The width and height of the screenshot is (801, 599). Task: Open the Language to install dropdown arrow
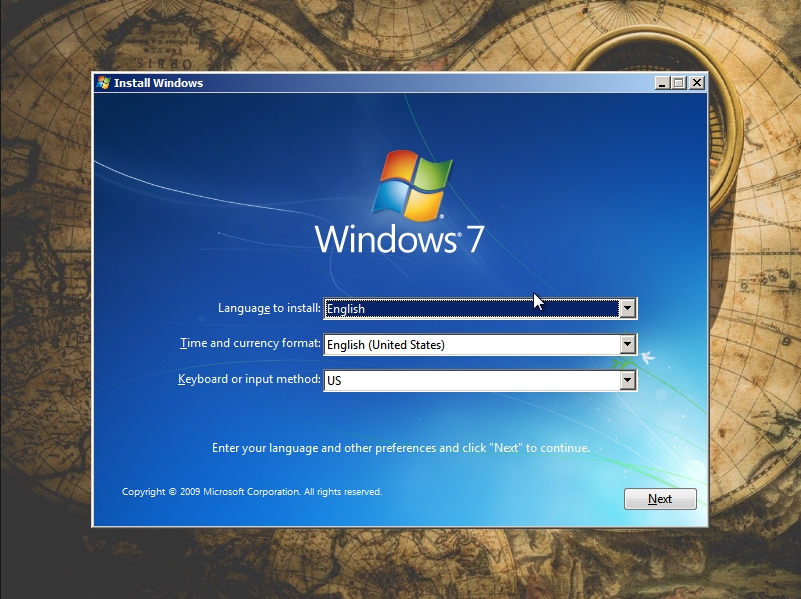(627, 308)
